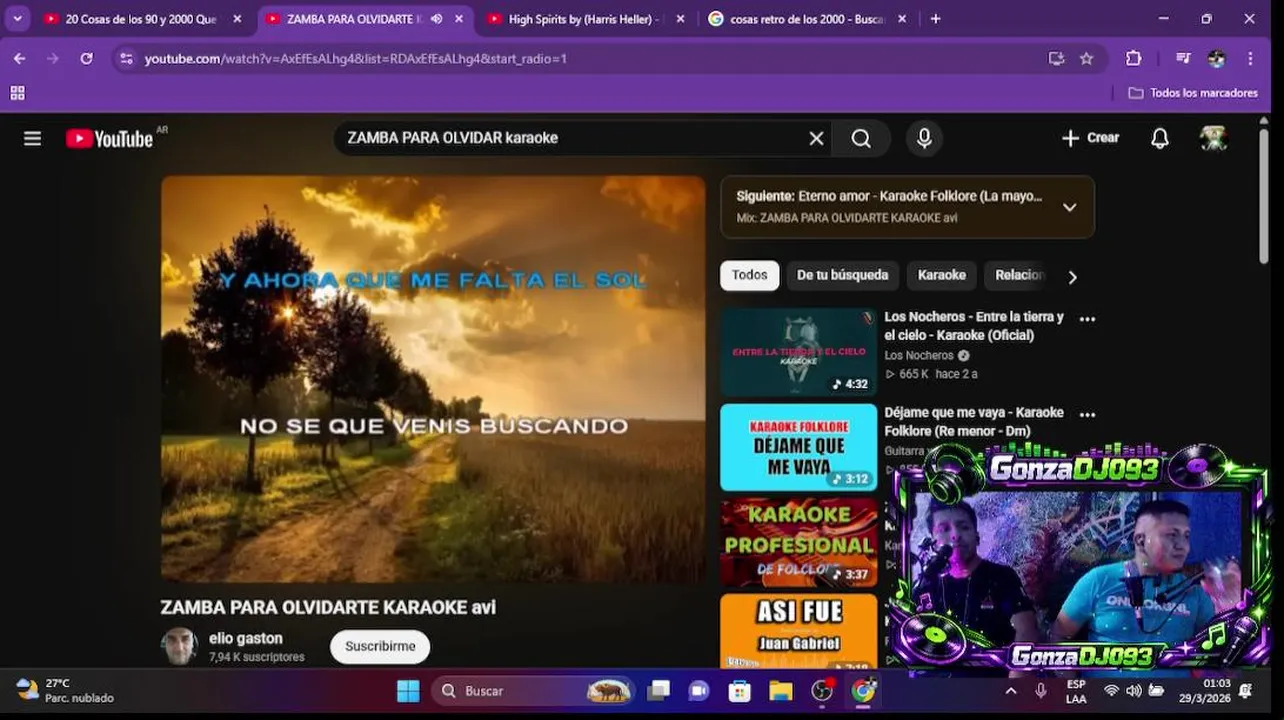The height and width of the screenshot is (720, 1284).
Task: Open elio gaston channel avatar
Action: (x=179, y=646)
